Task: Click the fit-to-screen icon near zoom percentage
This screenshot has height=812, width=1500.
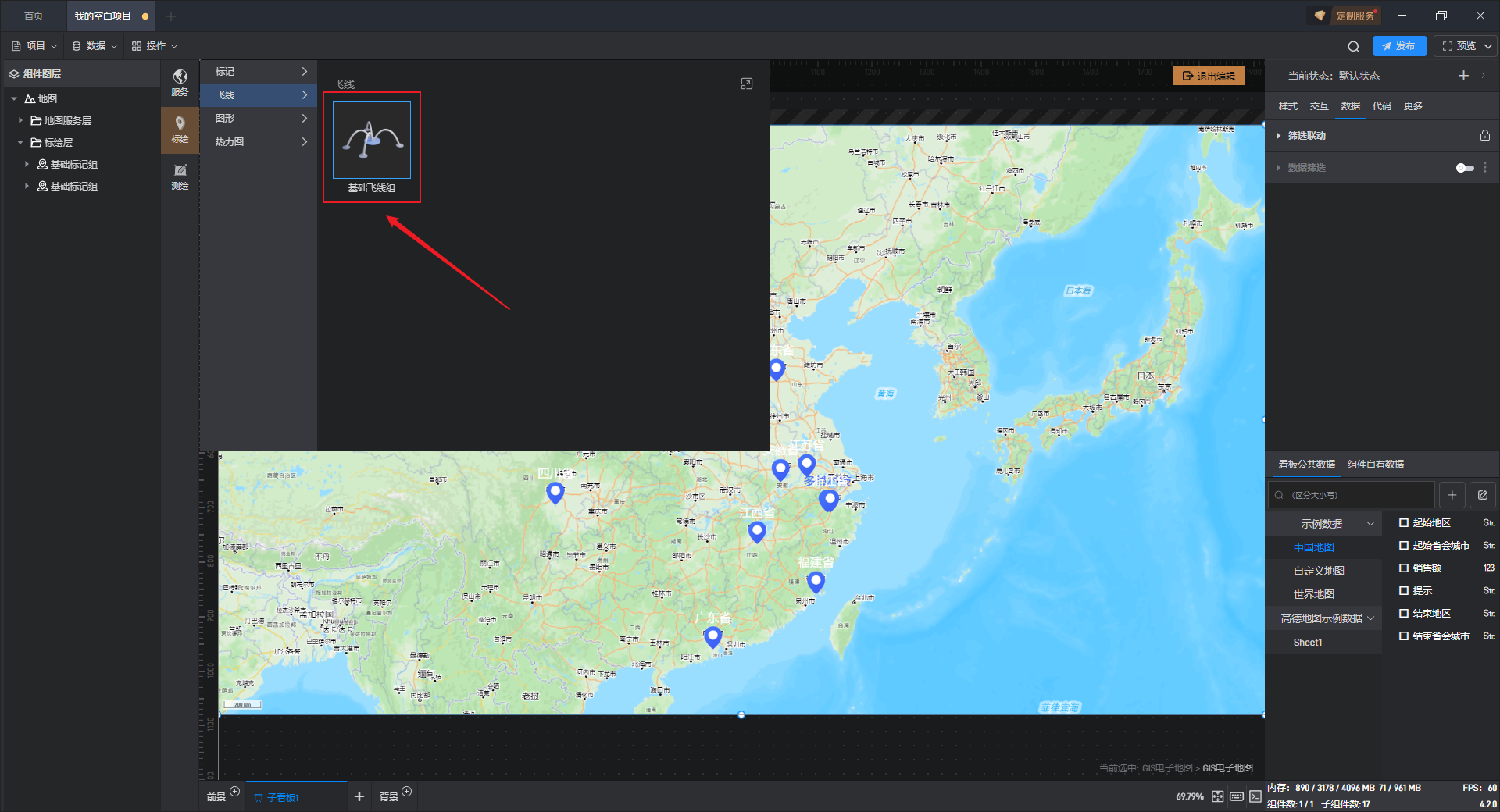Action: (x=1217, y=796)
